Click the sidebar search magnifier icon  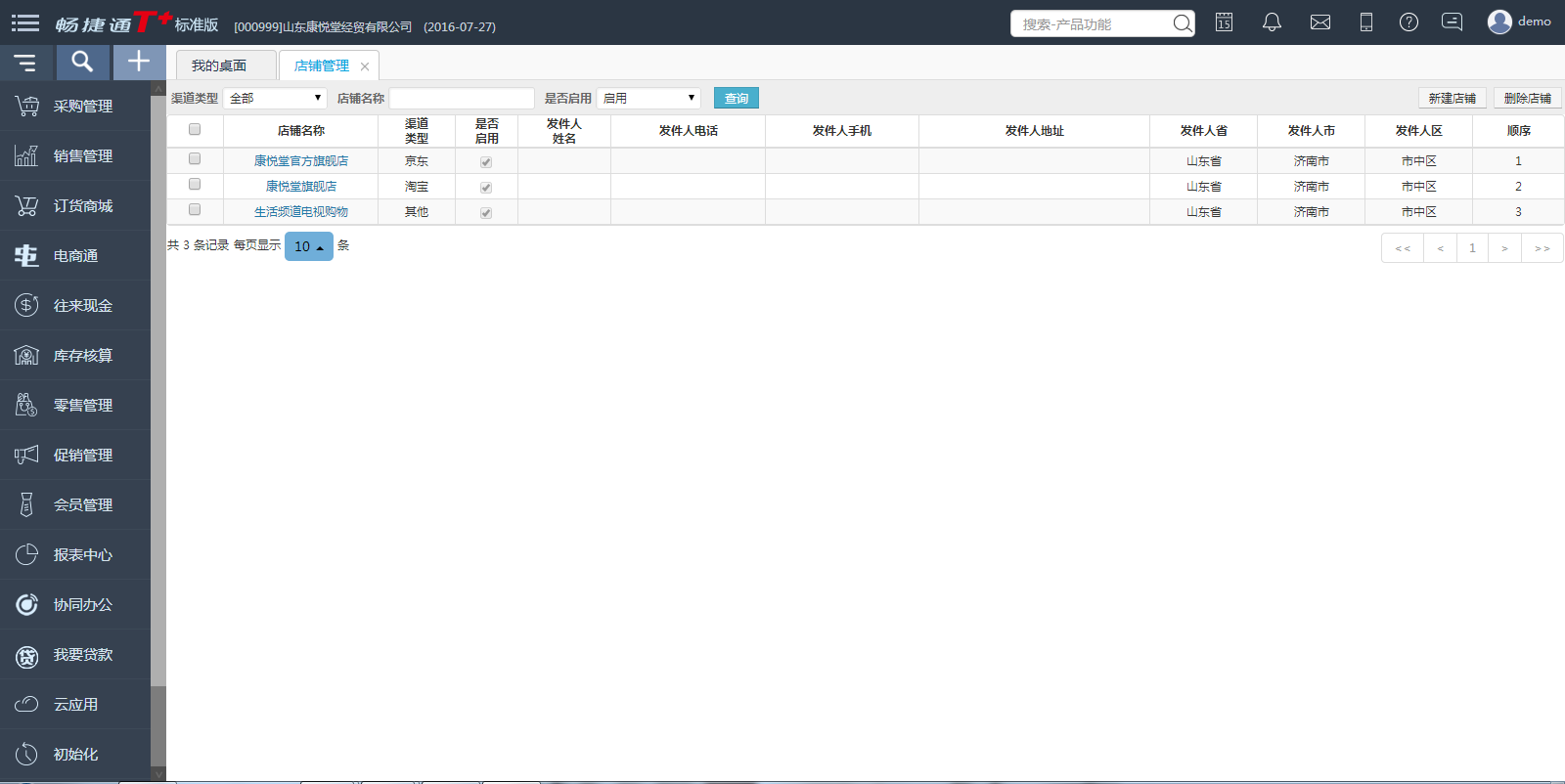[82, 63]
